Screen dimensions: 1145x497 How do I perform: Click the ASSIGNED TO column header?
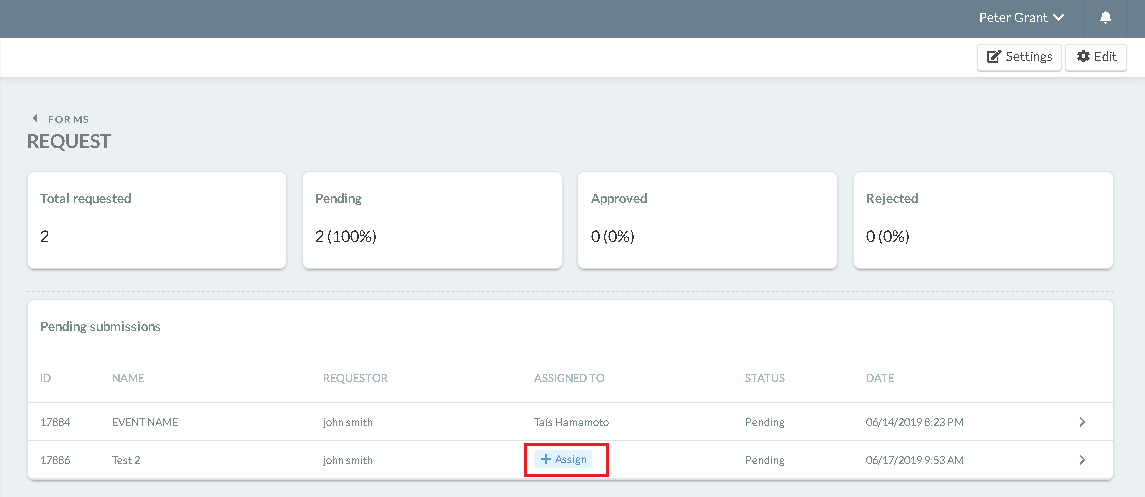coord(570,378)
